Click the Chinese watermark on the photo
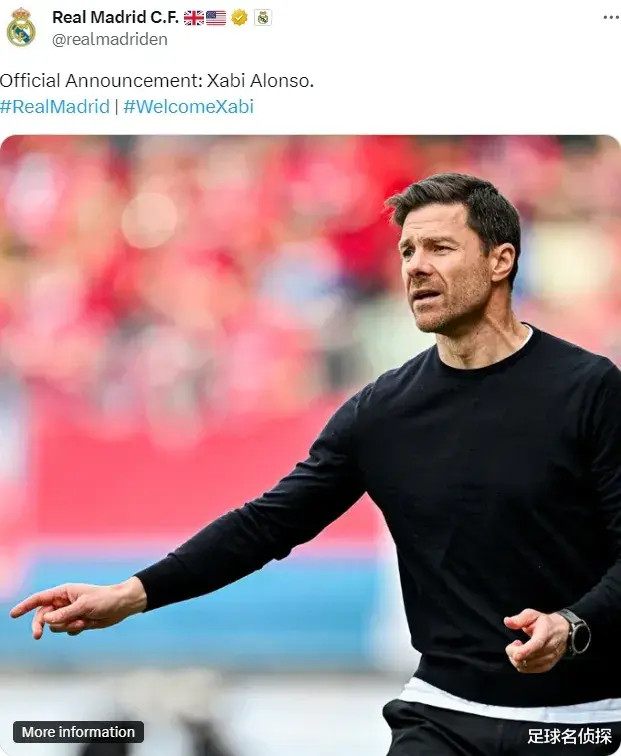 569,736
